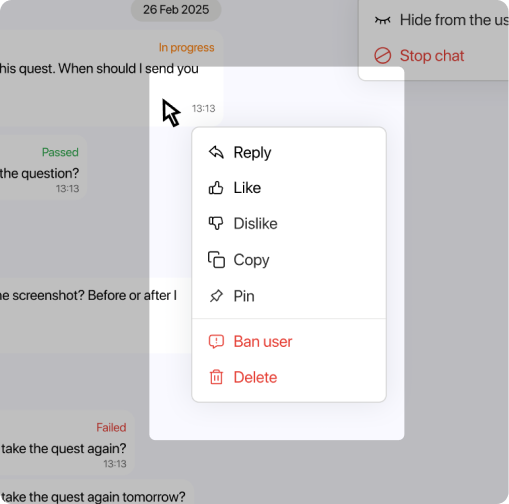
Task: Select the Copy menu entry
Action: pyautogui.click(x=289, y=260)
